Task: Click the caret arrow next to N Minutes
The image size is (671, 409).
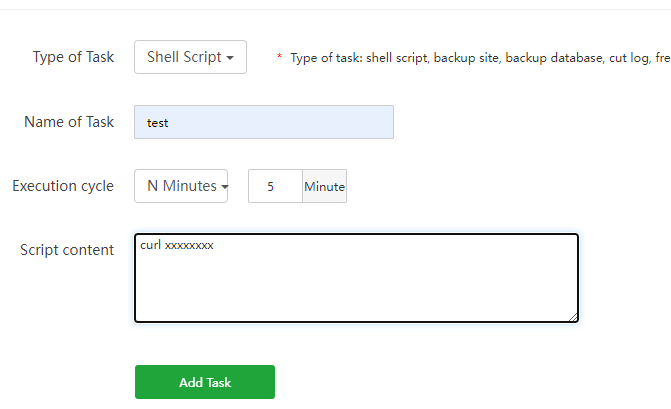Action: tap(224, 187)
